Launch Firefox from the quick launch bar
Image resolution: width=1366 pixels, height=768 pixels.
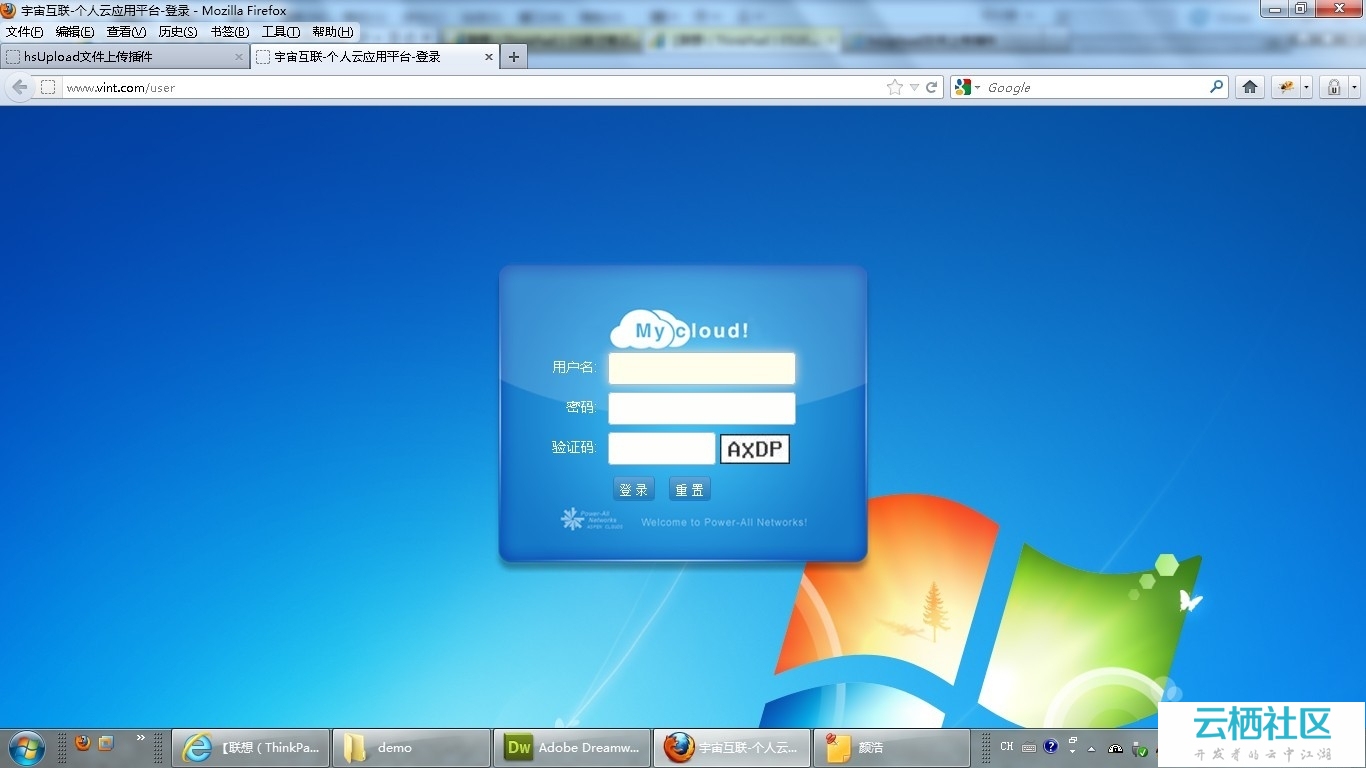pyautogui.click(x=83, y=743)
